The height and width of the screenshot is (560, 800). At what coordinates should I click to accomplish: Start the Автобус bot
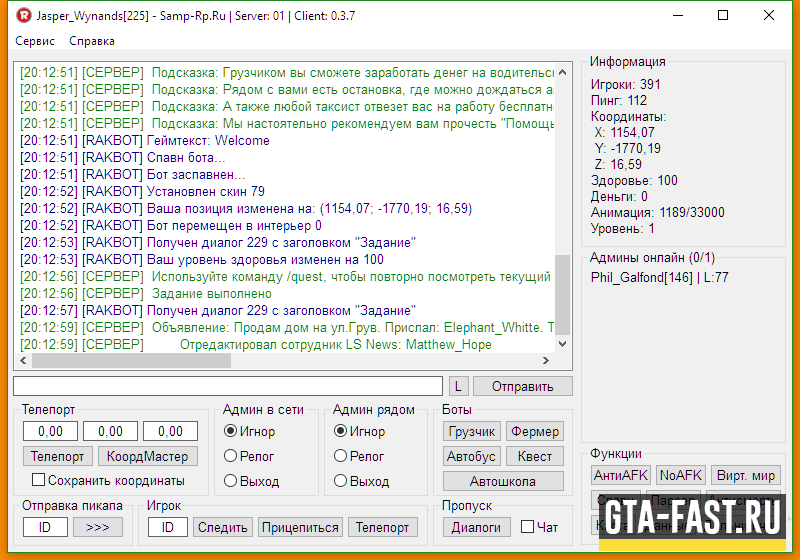pyautogui.click(x=472, y=456)
